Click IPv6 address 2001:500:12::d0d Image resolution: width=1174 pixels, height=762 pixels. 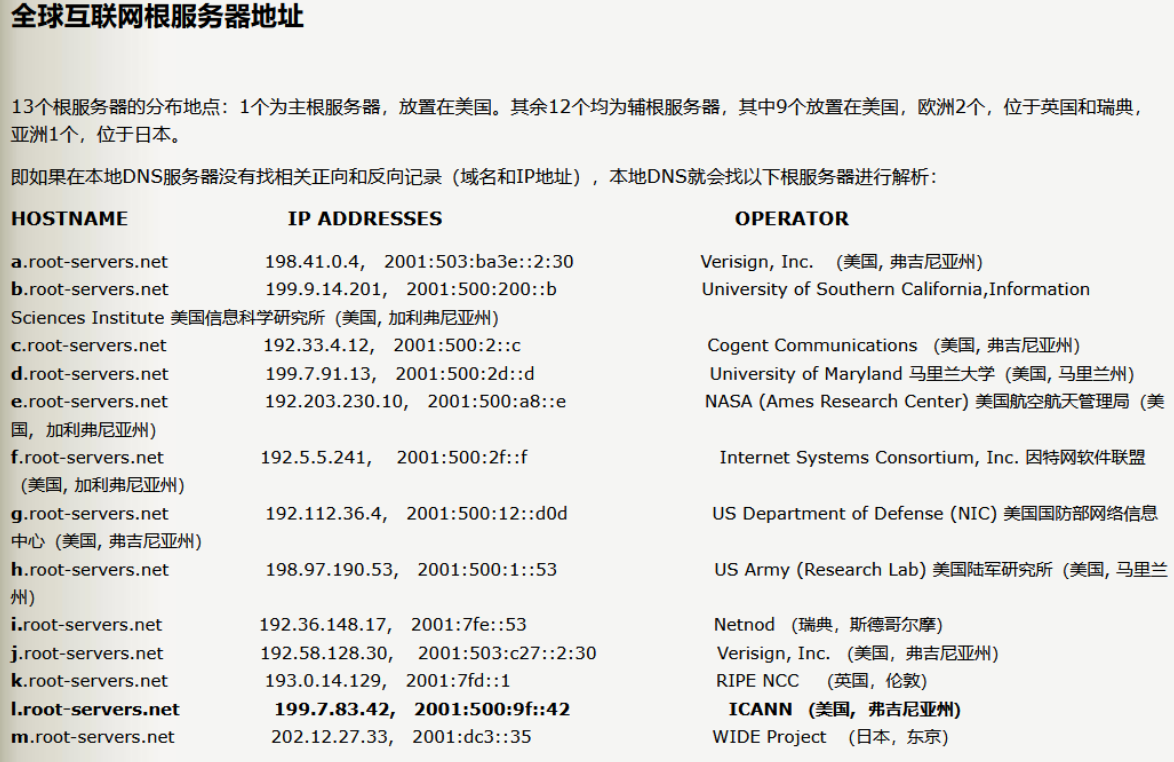click(x=487, y=514)
